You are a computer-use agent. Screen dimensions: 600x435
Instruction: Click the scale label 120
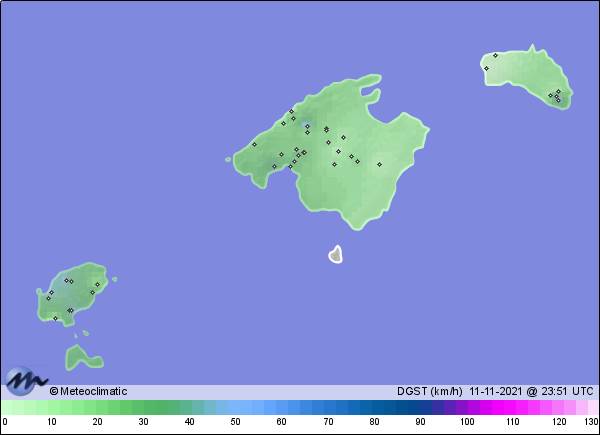pos(559,422)
